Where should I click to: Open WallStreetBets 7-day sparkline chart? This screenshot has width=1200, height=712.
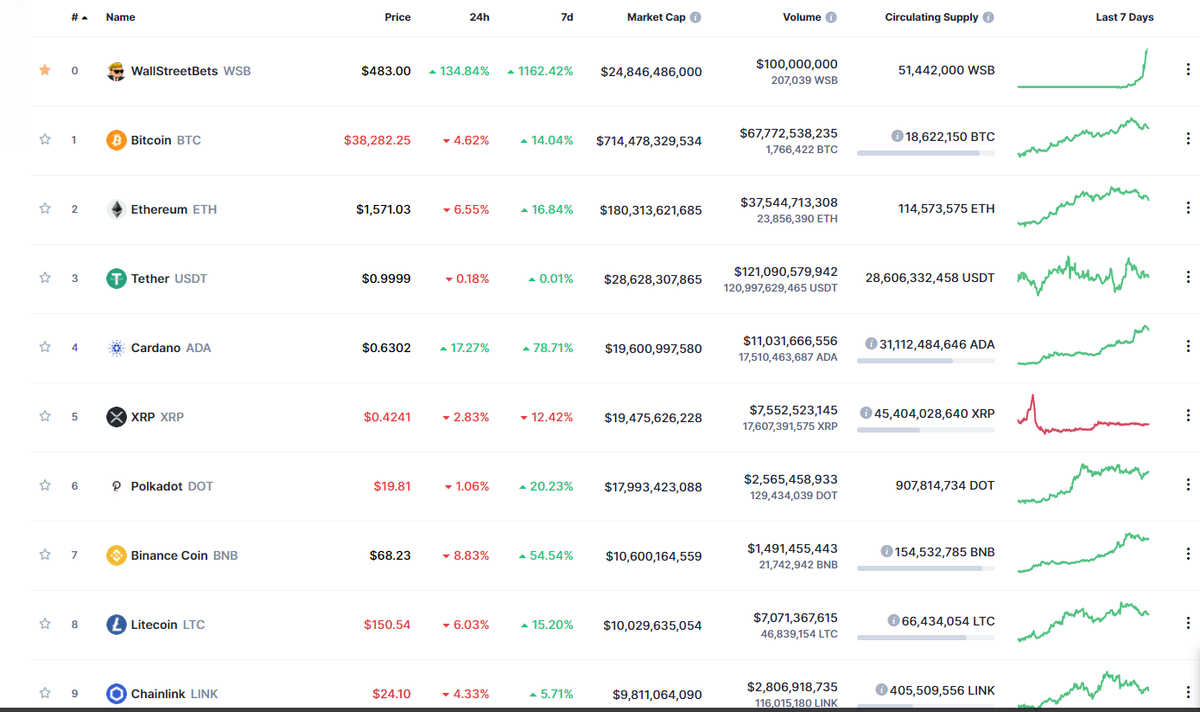pyautogui.click(x=1083, y=68)
